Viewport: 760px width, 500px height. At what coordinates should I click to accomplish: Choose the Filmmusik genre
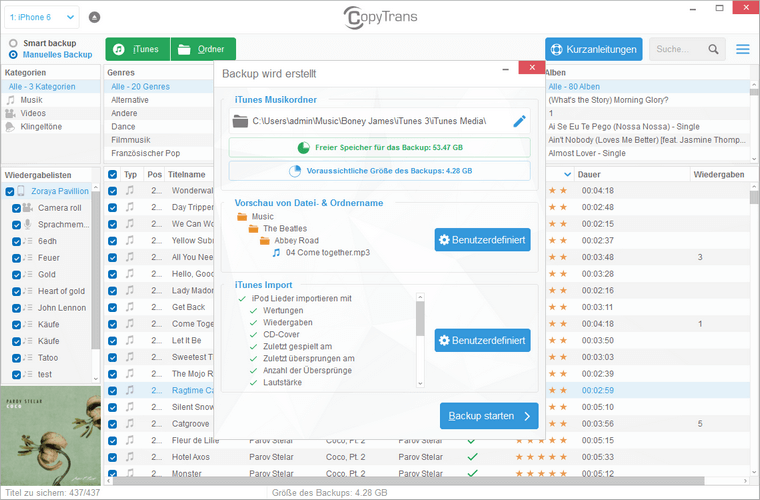(x=130, y=140)
